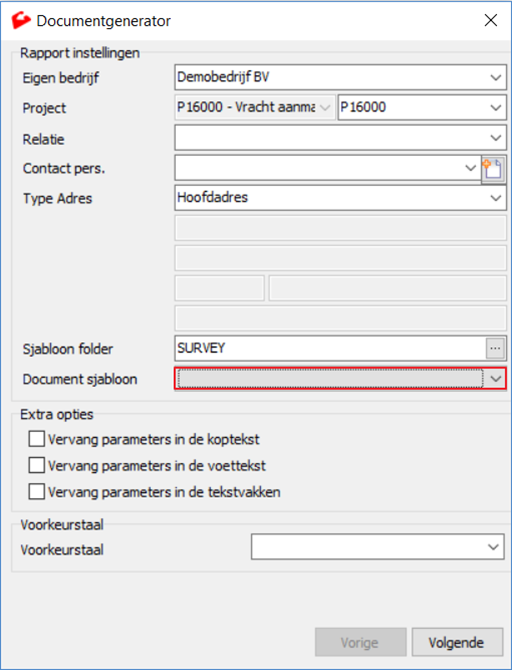
Task: Expand the Eigen bedrijf dropdown
Action: tap(495, 78)
